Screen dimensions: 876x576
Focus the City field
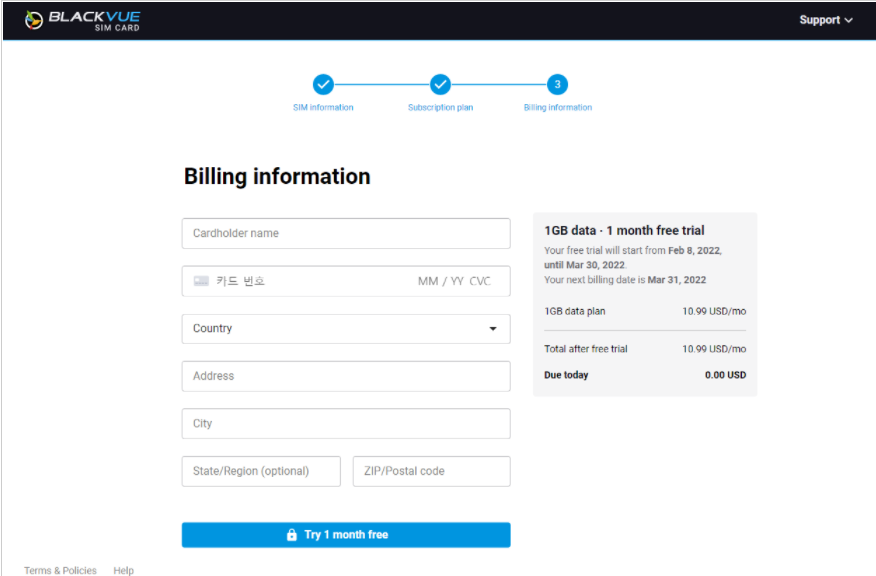[346, 423]
